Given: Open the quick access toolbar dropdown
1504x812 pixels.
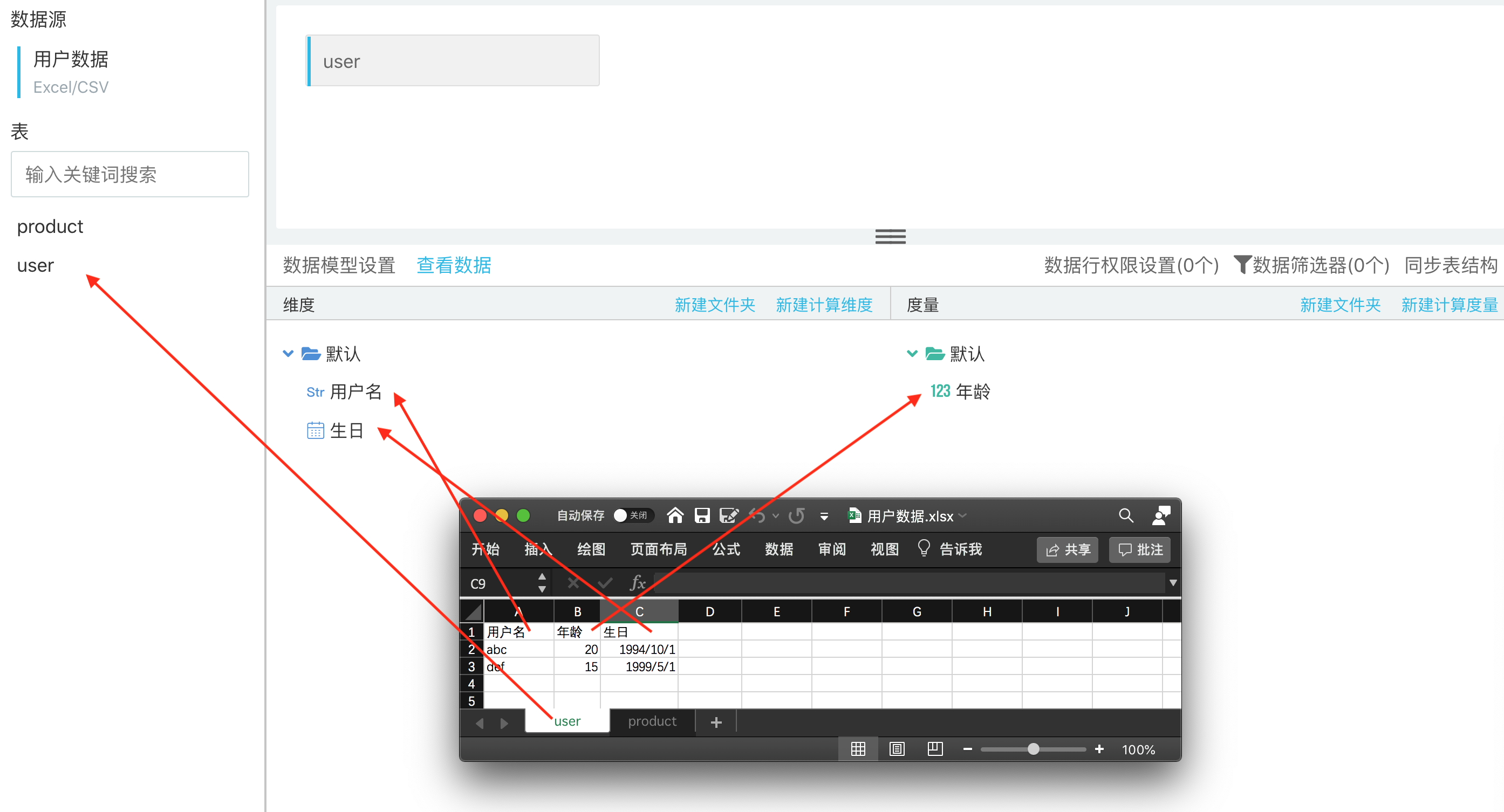Looking at the screenshot, I should point(824,516).
